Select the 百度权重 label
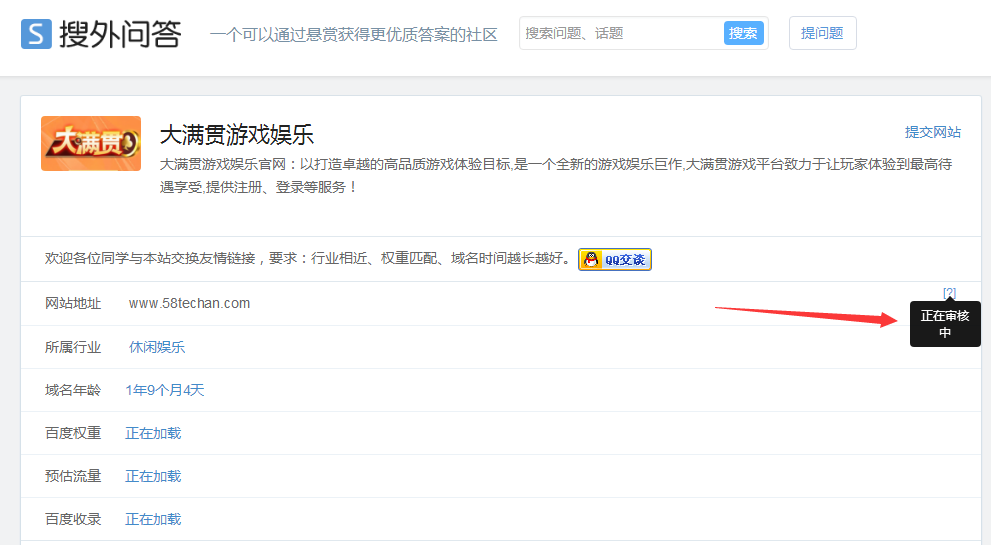Screen dimensions: 991x545 (73, 433)
